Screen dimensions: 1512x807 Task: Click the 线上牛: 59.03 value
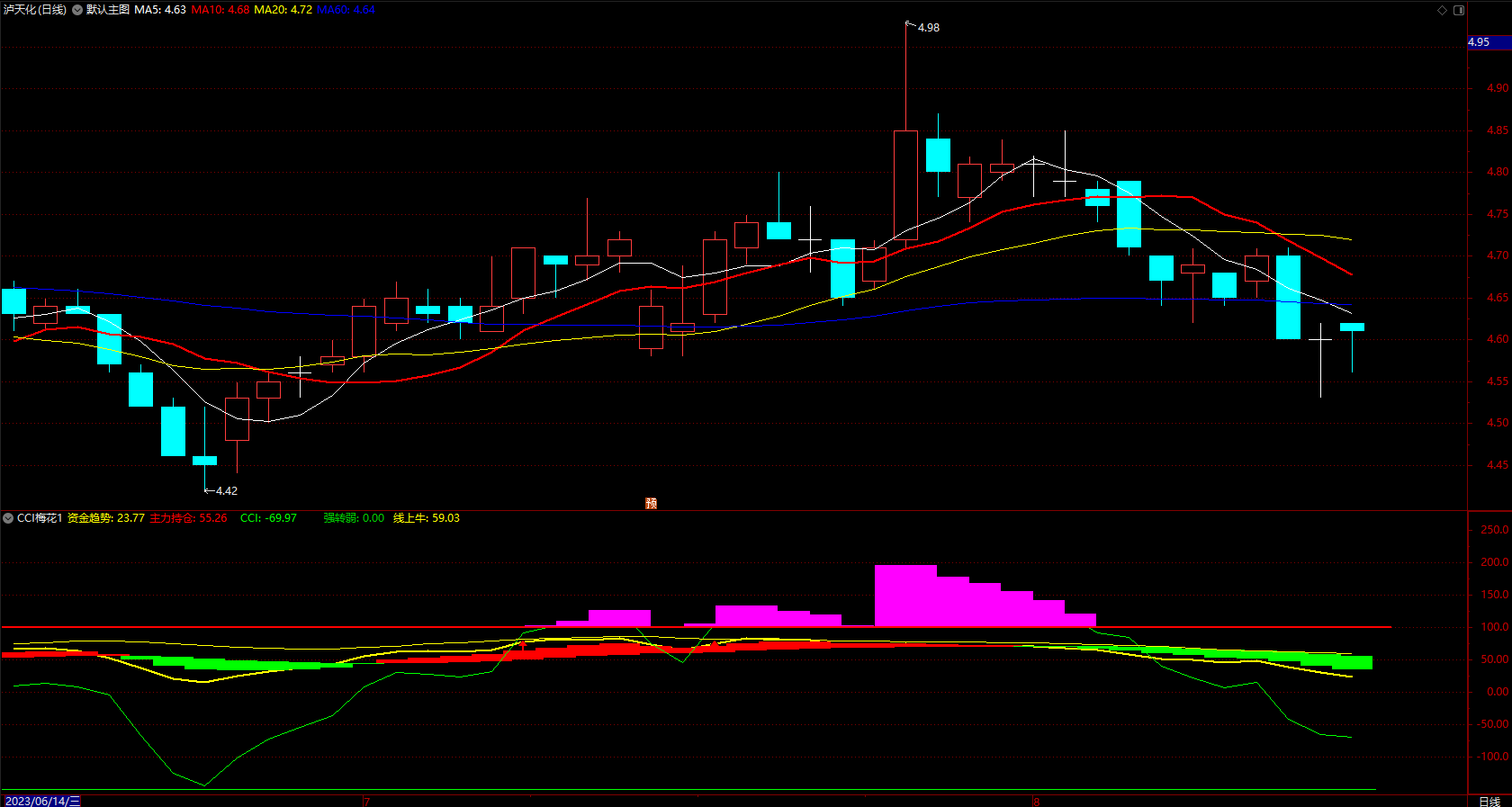click(427, 518)
